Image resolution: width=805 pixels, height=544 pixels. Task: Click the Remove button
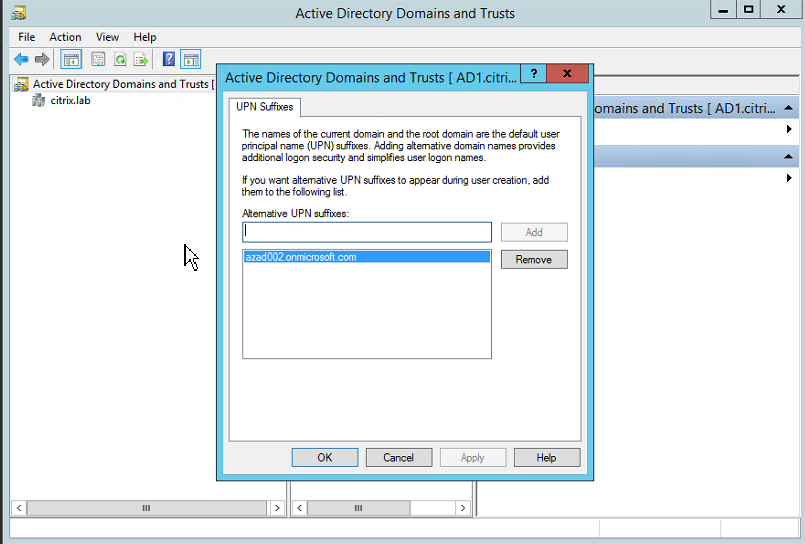(534, 260)
